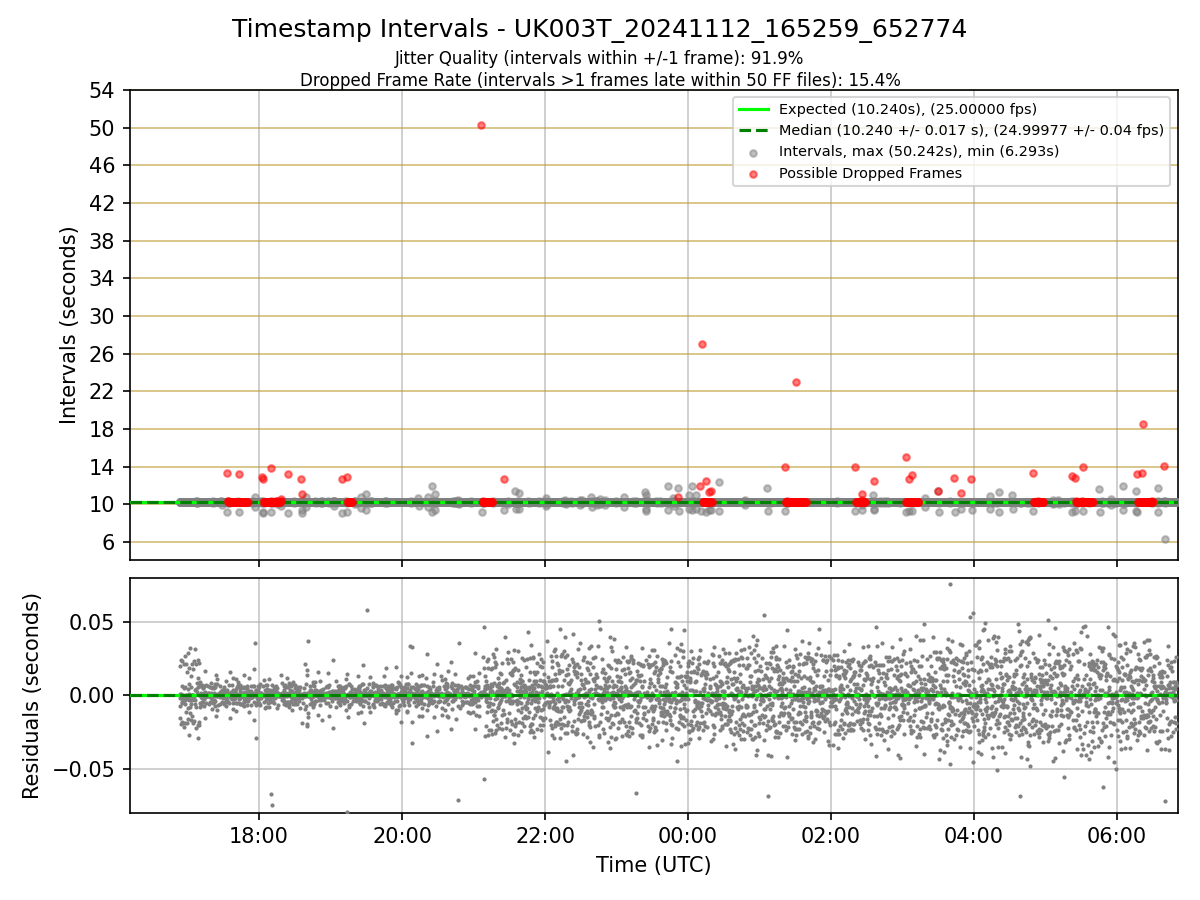Click the "Jitter Quality" 91.9% subtitle line

click(599, 58)
